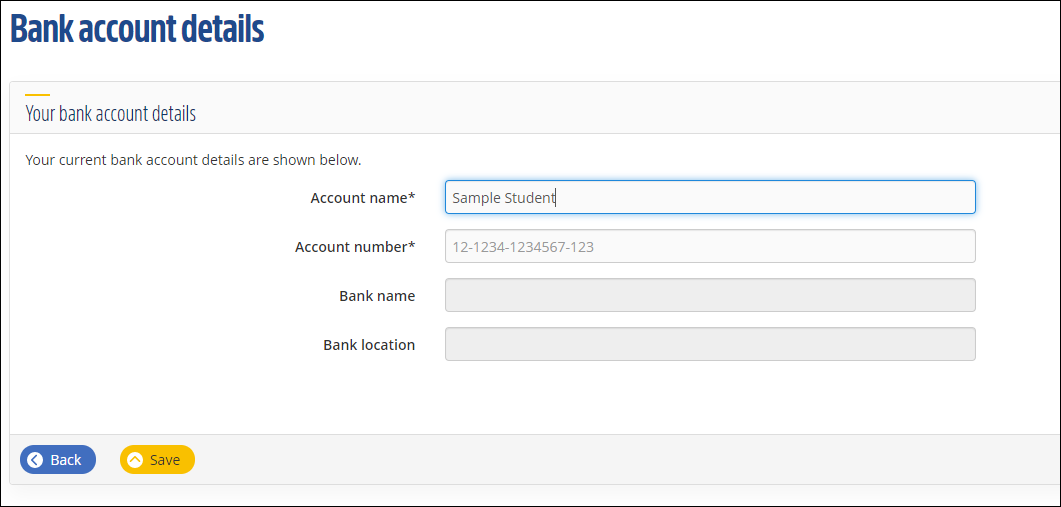1061x507 pixels.
Task: Click the "Account name*" field label
Action: [x=360, y=198]
